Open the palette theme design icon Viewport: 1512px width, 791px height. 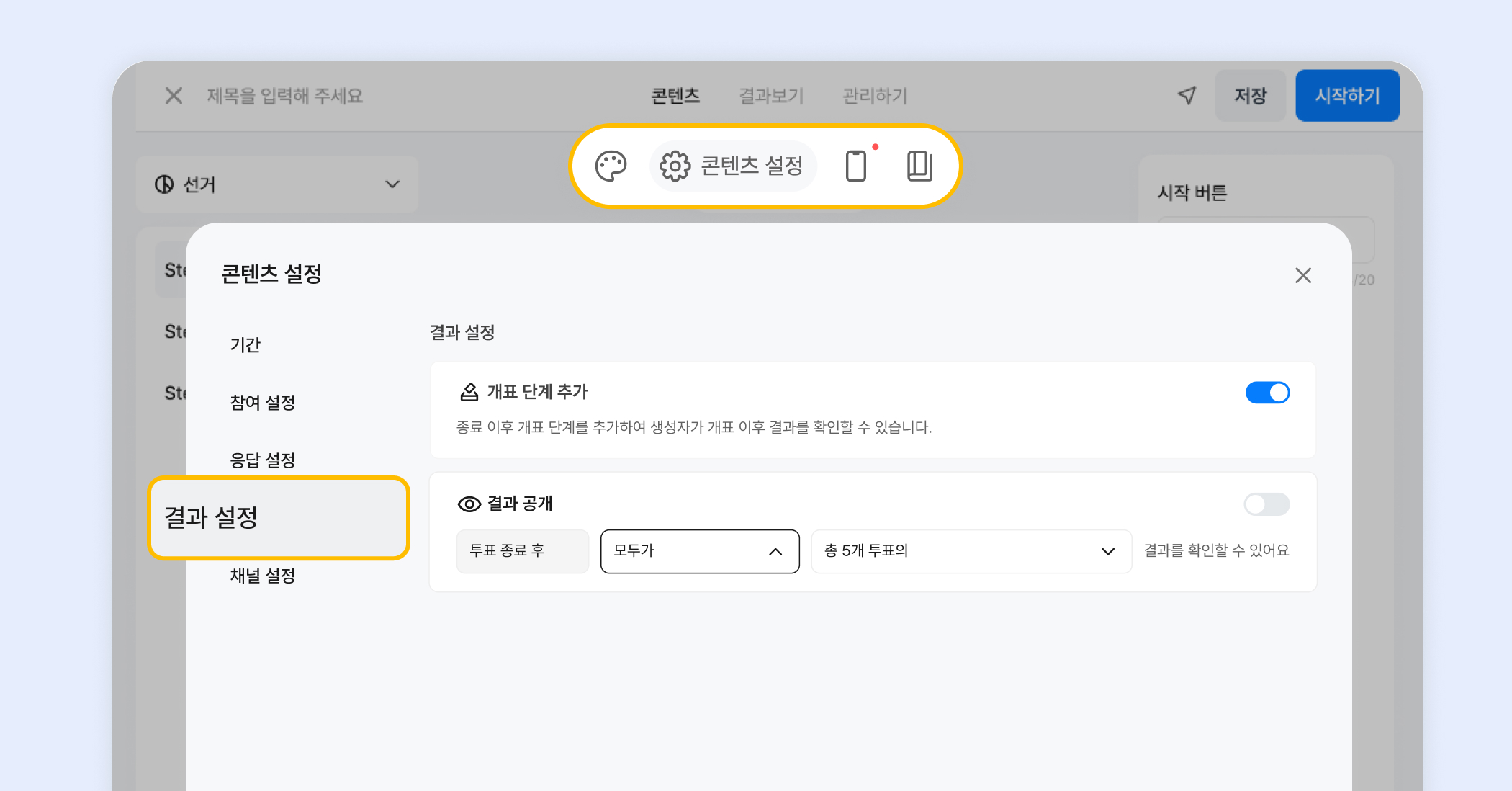click(611, 166)
